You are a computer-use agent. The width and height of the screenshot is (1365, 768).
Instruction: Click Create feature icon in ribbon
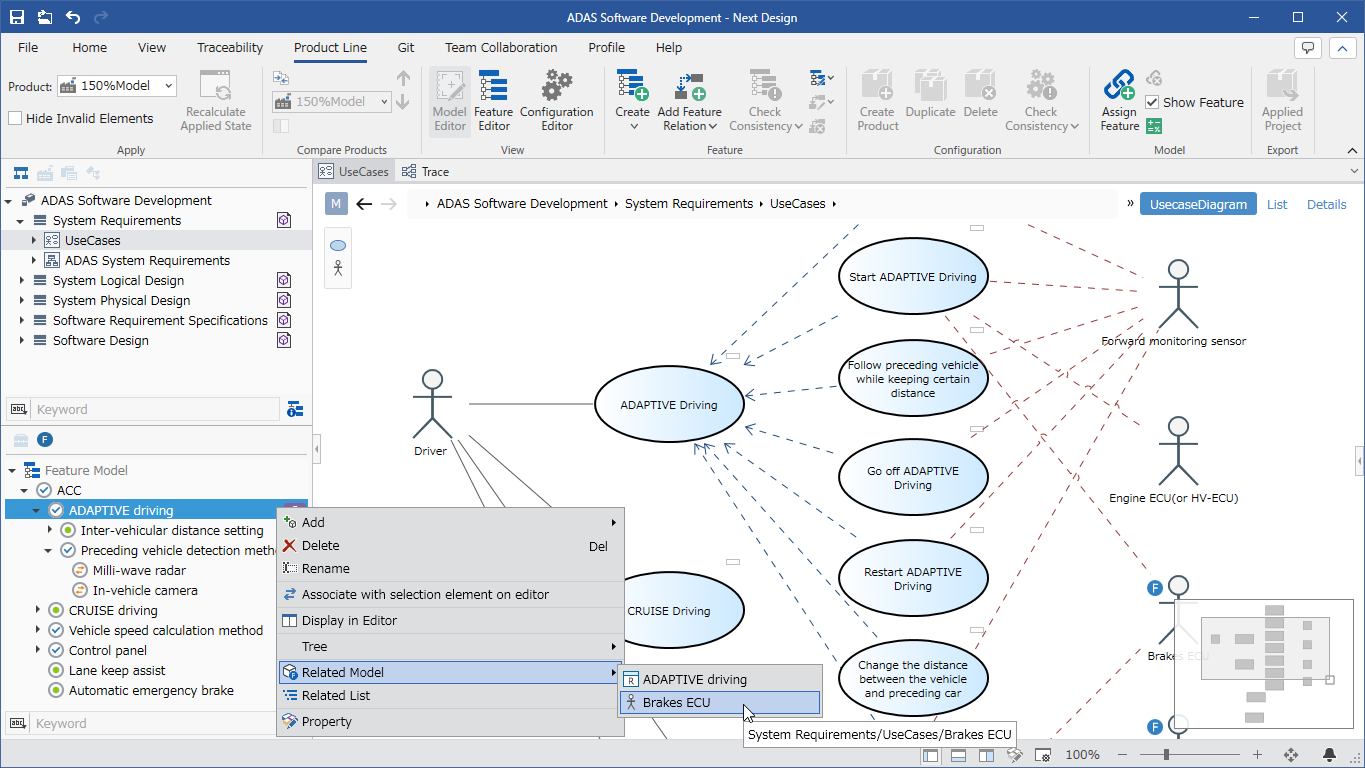(632, 85)
